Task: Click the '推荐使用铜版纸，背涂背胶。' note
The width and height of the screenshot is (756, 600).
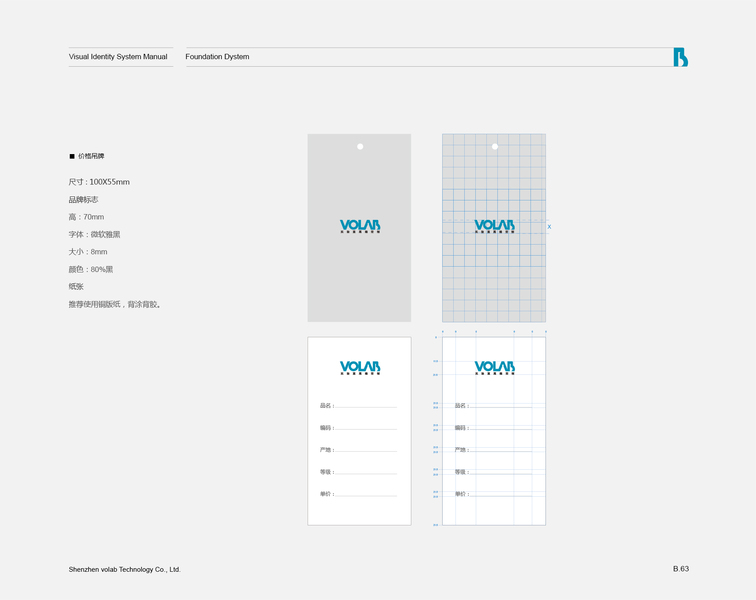Action: coord(115,304)
